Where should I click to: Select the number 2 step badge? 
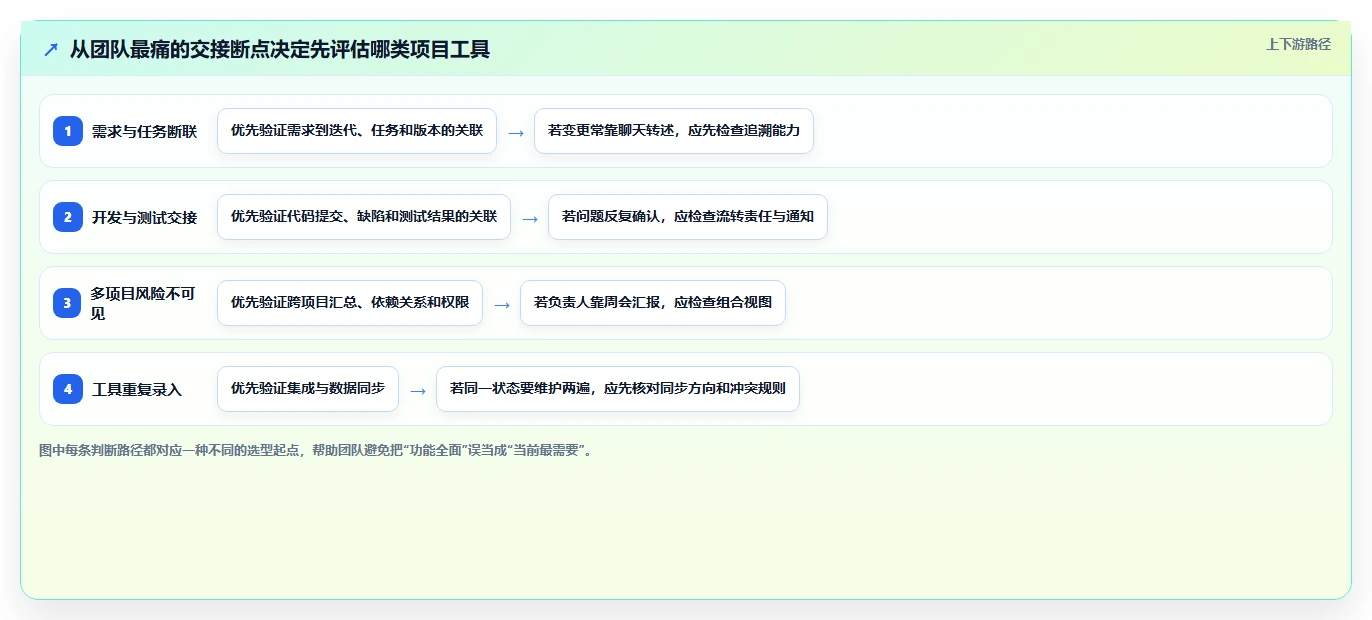(68, 217)
